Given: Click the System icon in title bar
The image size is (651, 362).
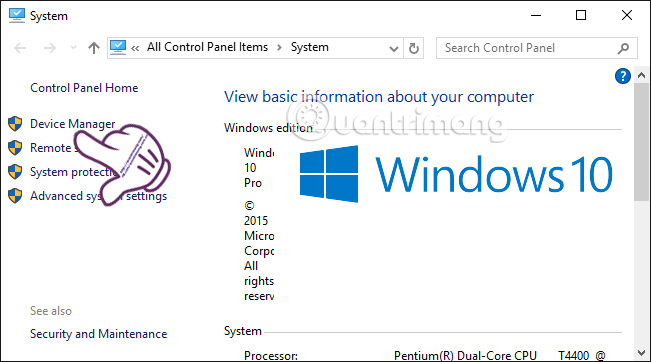Looking at the screenshot, I should tap(17, 15).
